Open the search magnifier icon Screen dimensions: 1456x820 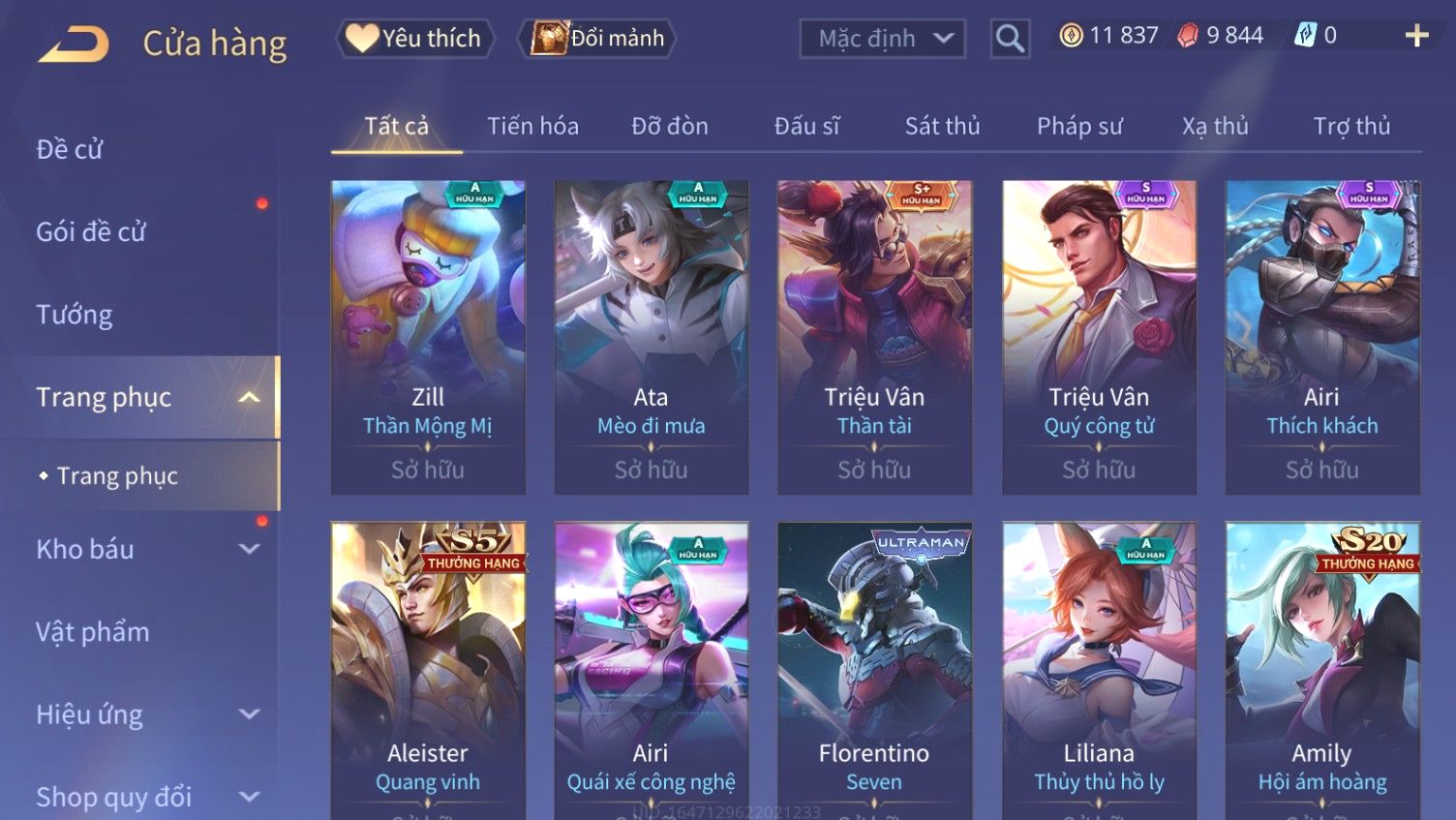1010,39
